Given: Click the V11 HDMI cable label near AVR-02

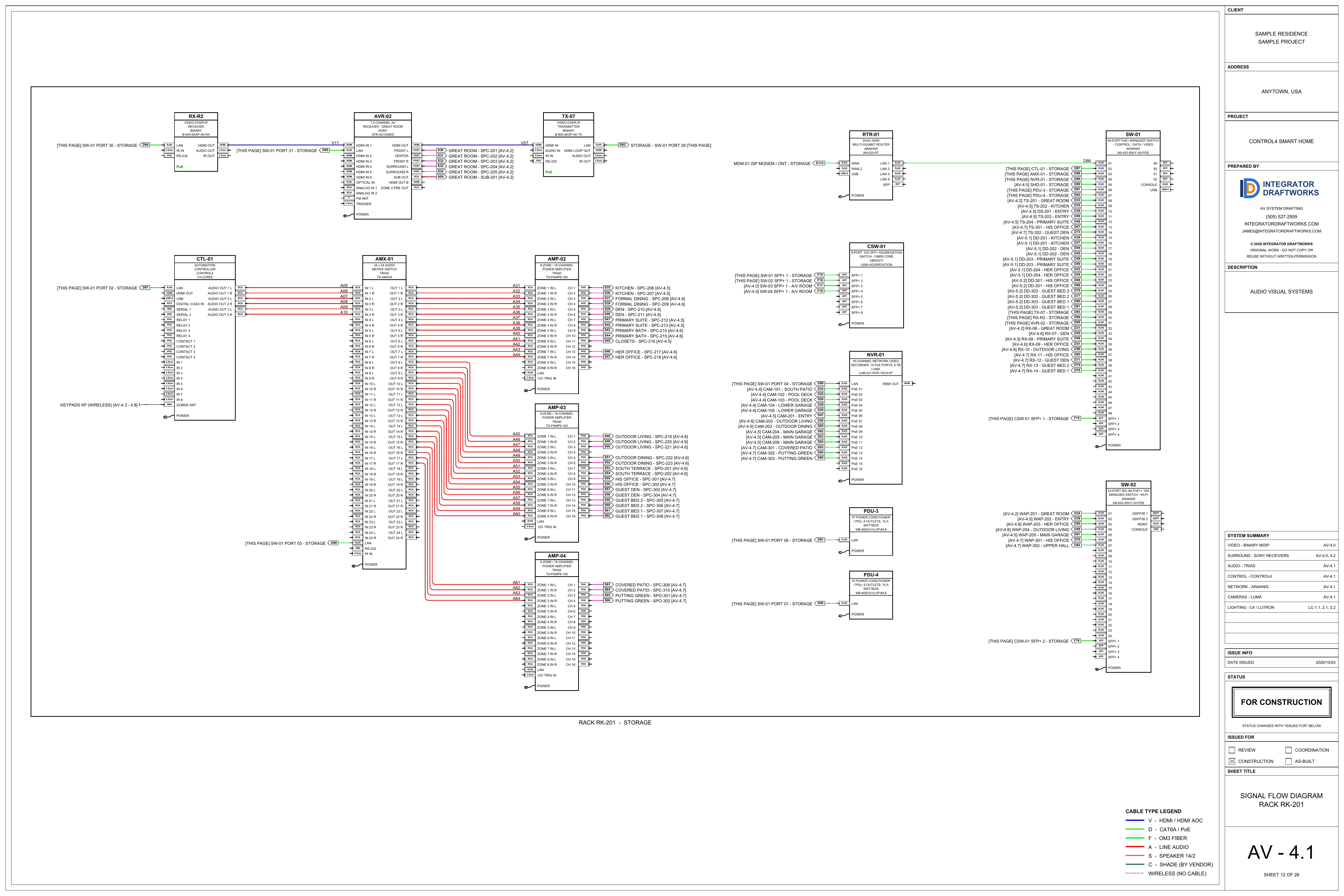Looking at the screenshot, I should [336, 143].
